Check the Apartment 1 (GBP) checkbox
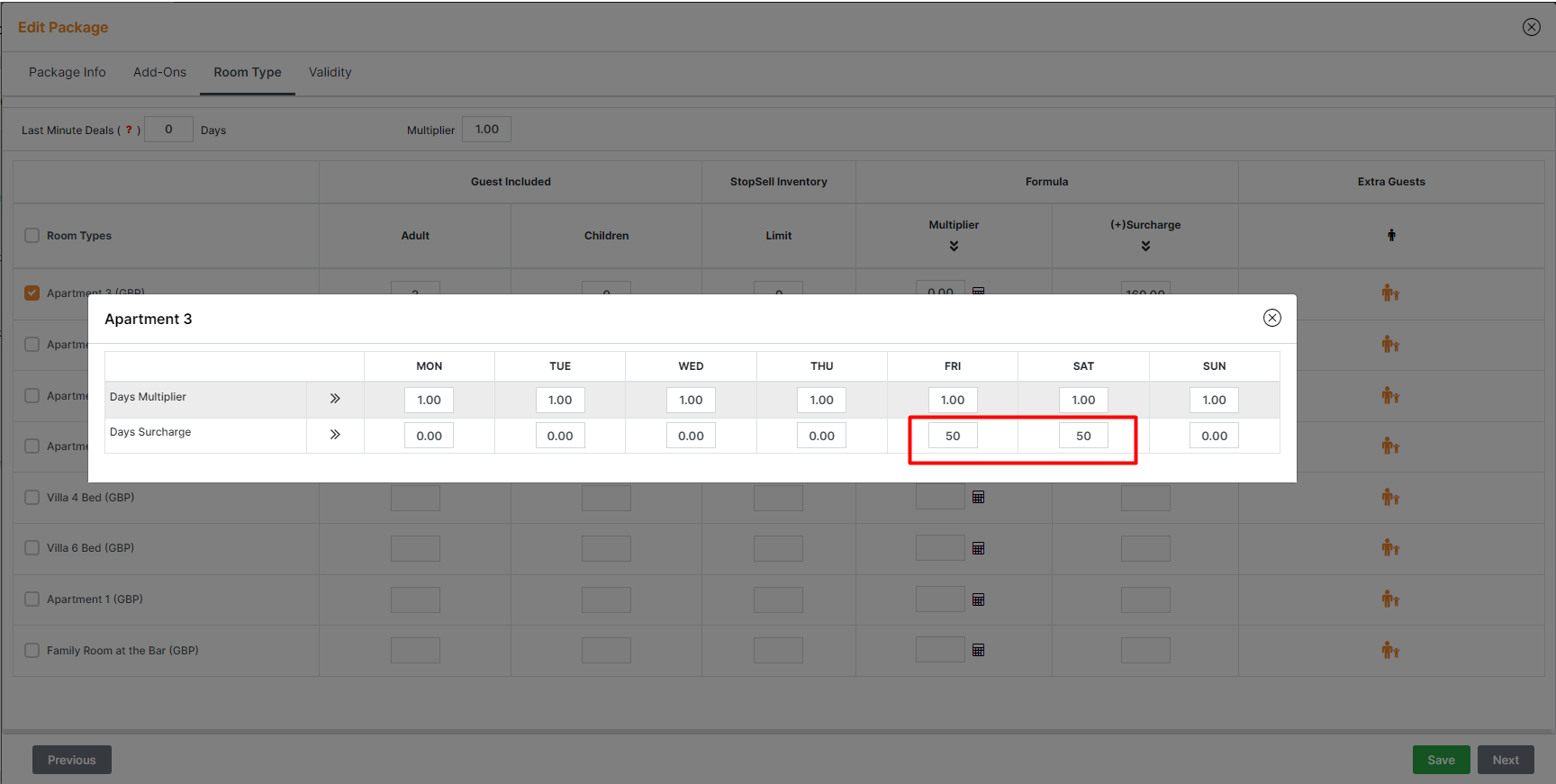This screenshot has height=784, width=1556. [x=32, y=599]
